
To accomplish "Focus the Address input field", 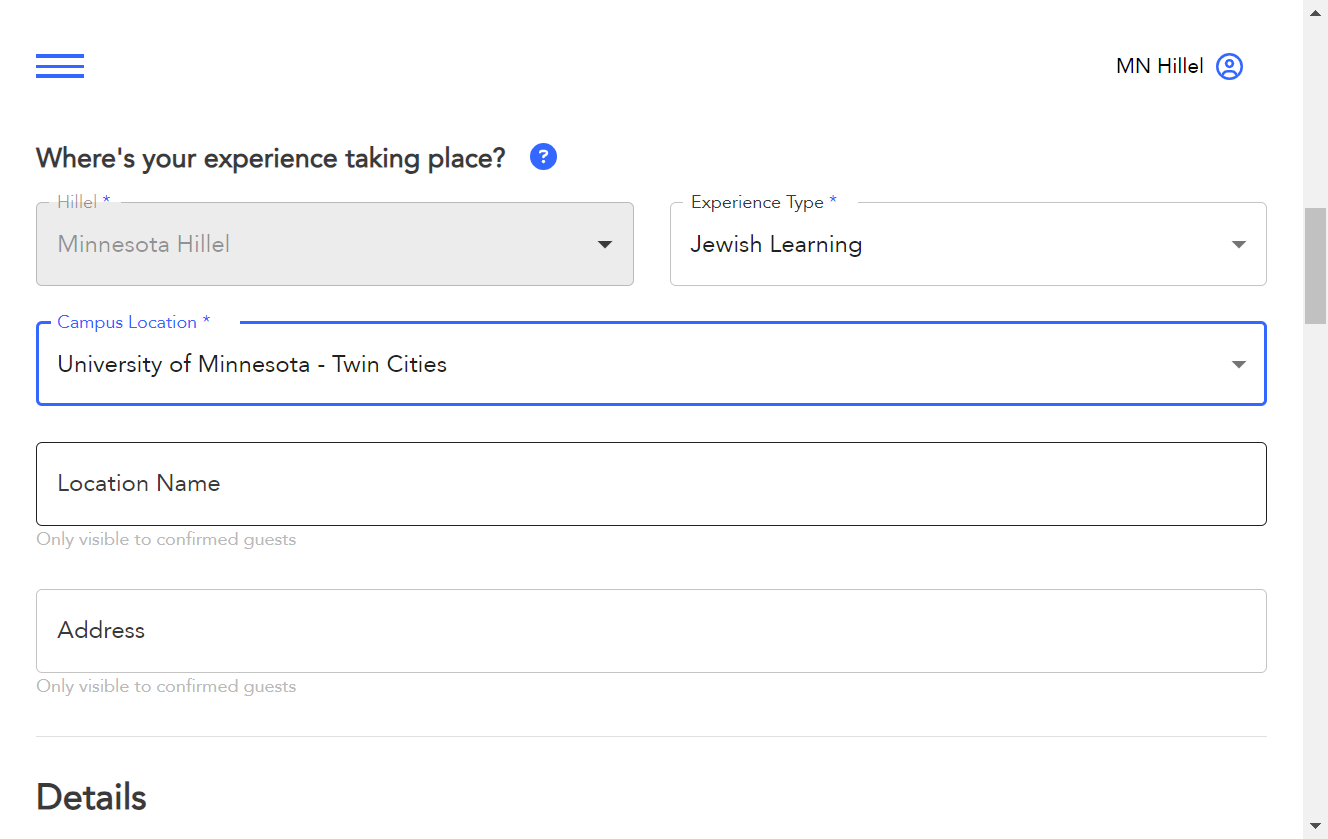I will pyautogui.click(x=651, y=631).
